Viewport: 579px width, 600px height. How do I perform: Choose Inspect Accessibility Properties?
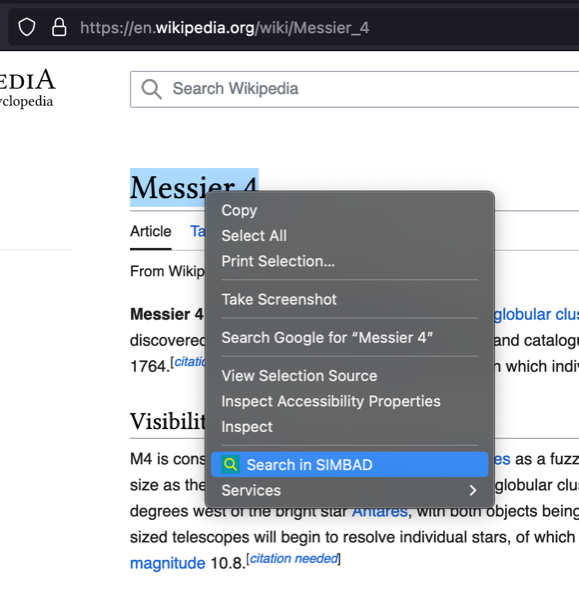pyautogui.click(x=349, y=401)
